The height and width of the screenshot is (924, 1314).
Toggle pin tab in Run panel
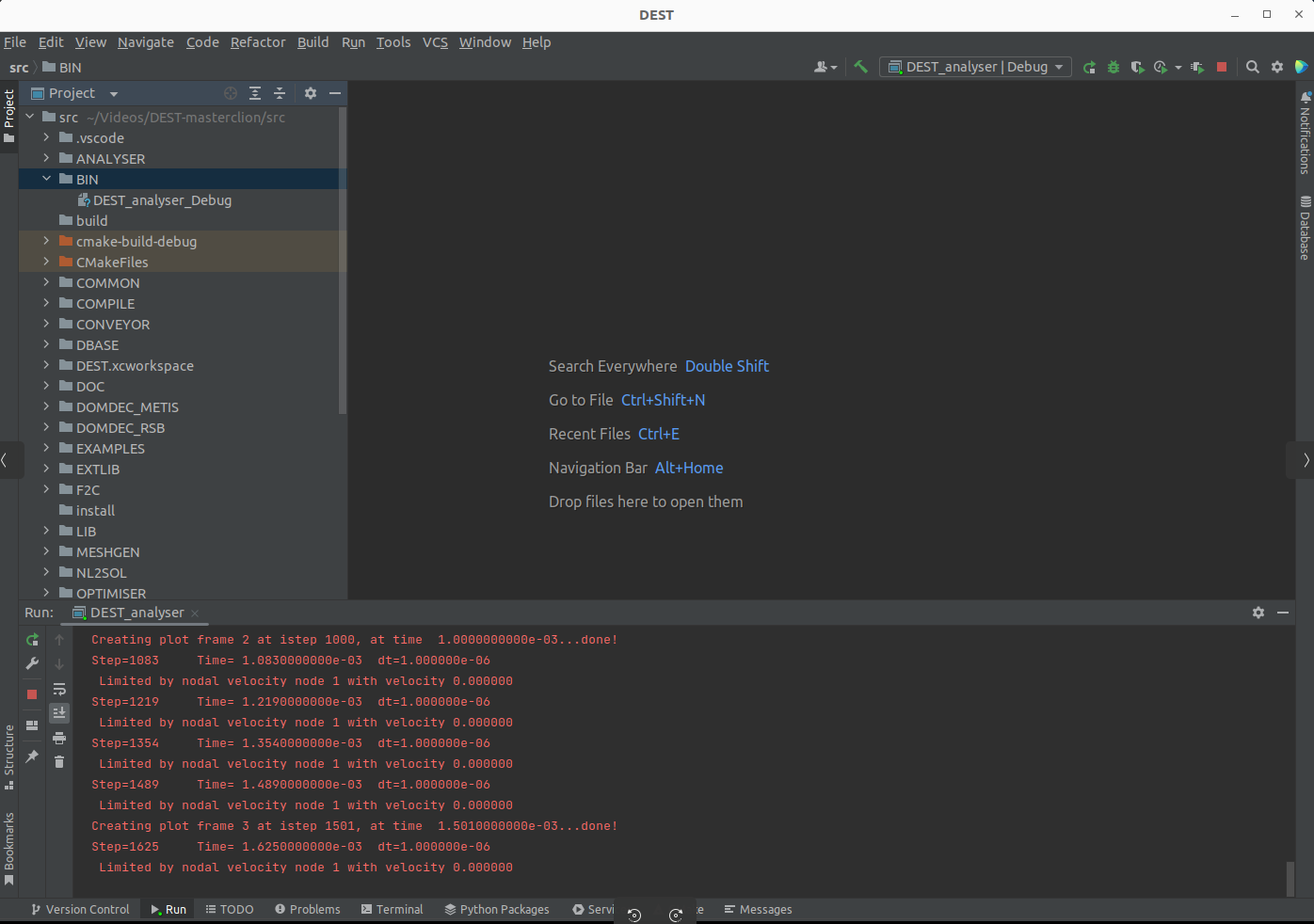pyautogui.click(x=32, y=756)
